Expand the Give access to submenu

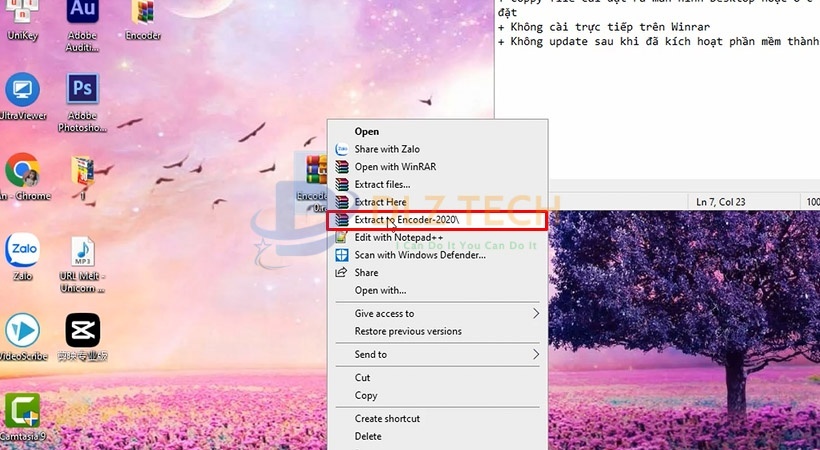click(437, 313)
